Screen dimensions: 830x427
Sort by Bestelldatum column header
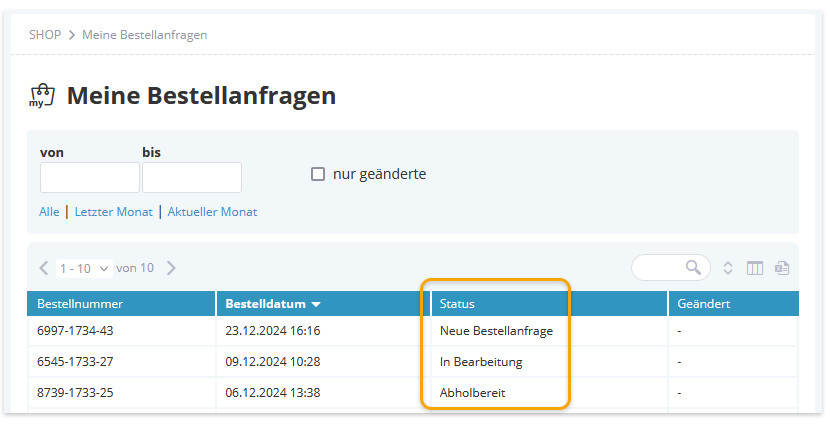pos(323,304)
